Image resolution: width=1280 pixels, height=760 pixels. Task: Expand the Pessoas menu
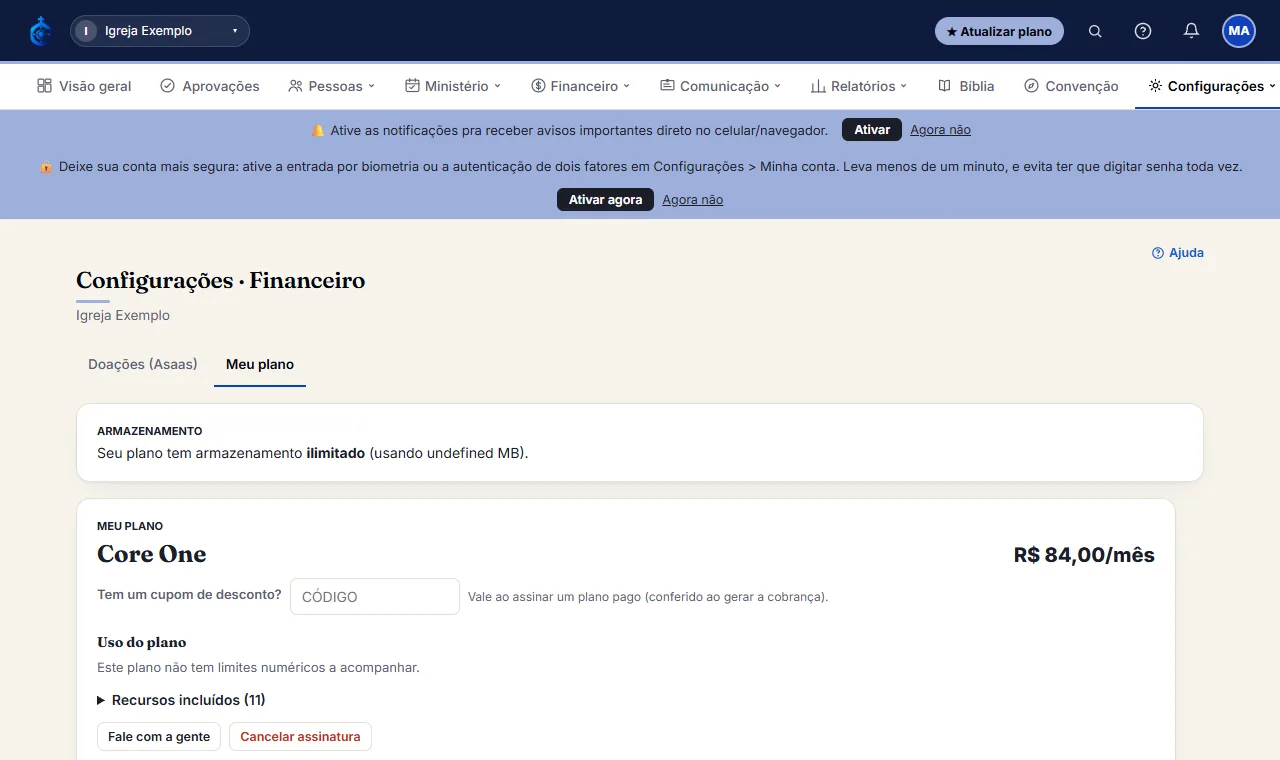coord(331,86)
